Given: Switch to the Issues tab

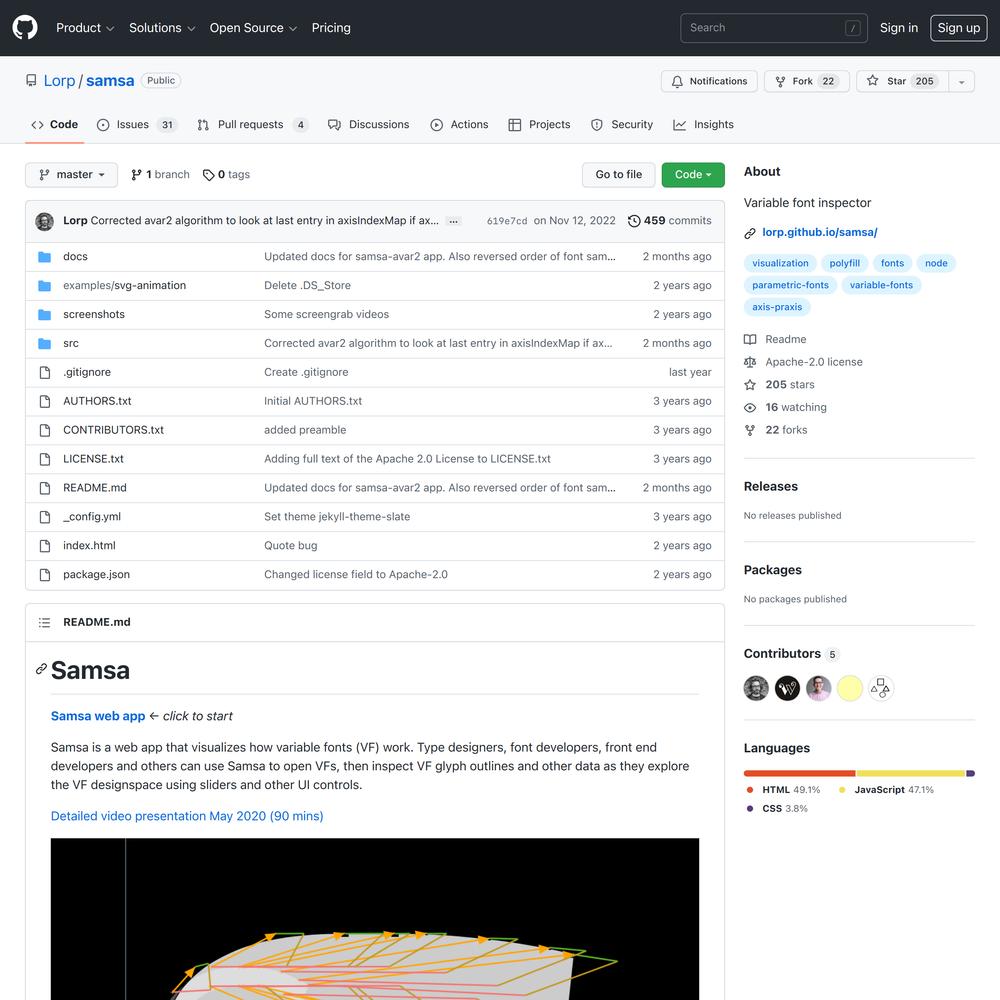Looking at the screenshot, I should tap(136, 125).
